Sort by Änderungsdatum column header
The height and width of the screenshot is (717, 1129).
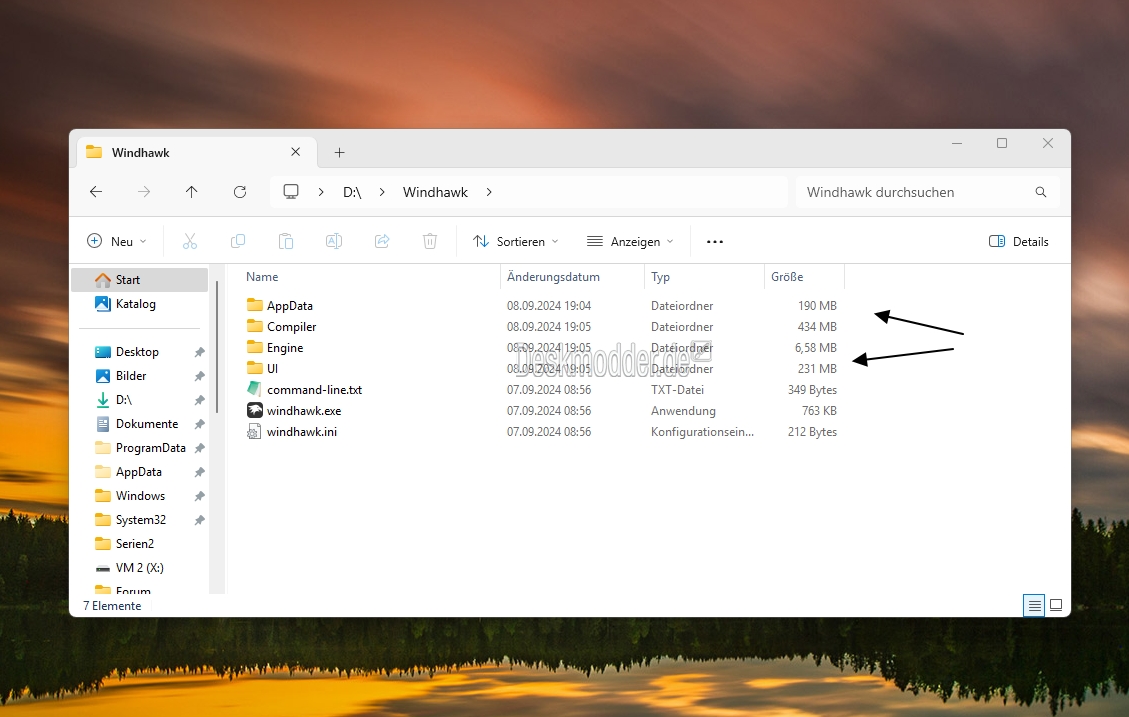(x=553, y=277)
